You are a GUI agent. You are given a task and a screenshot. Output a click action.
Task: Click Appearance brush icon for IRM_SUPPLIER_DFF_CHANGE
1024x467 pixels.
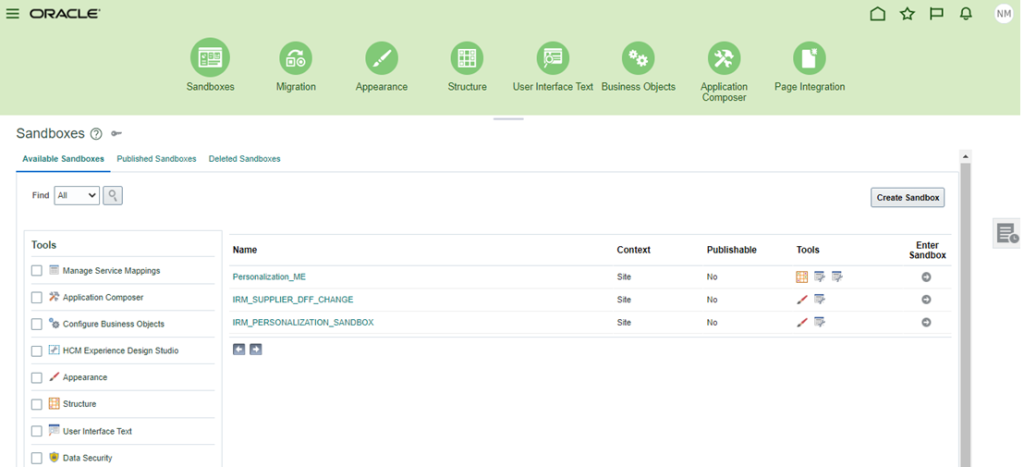(x=802, y=300)
